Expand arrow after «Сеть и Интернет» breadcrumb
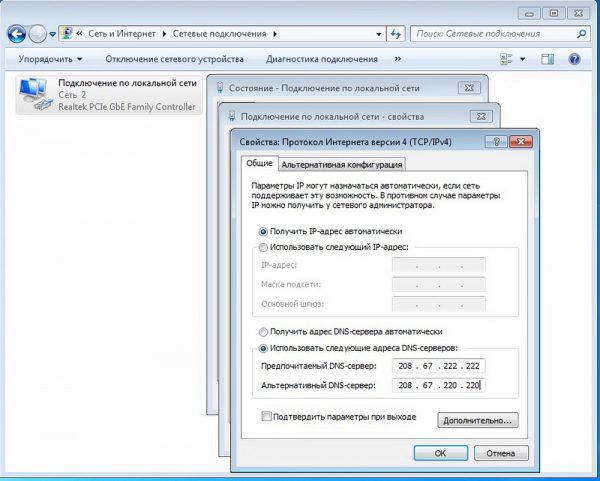The height and width of the screenshot is (481, 600). (x=164, y=34)
